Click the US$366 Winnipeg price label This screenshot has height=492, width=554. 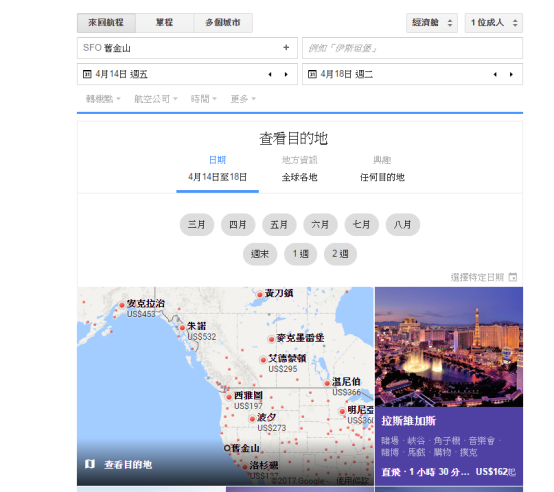pyautogui.click(x=347, y=392)
